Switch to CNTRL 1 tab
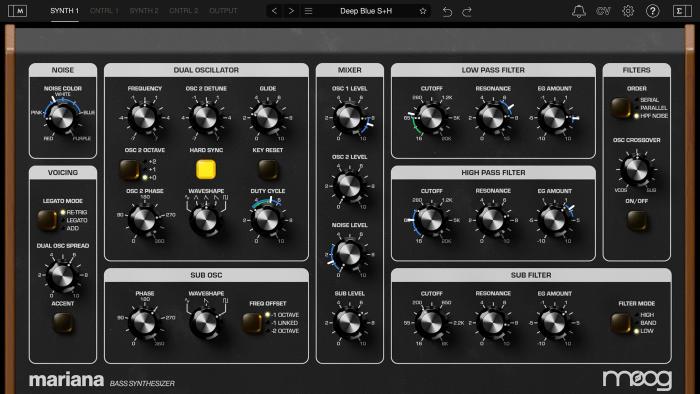The width and height of the screenshot is (700, 394). pos(104,11)
